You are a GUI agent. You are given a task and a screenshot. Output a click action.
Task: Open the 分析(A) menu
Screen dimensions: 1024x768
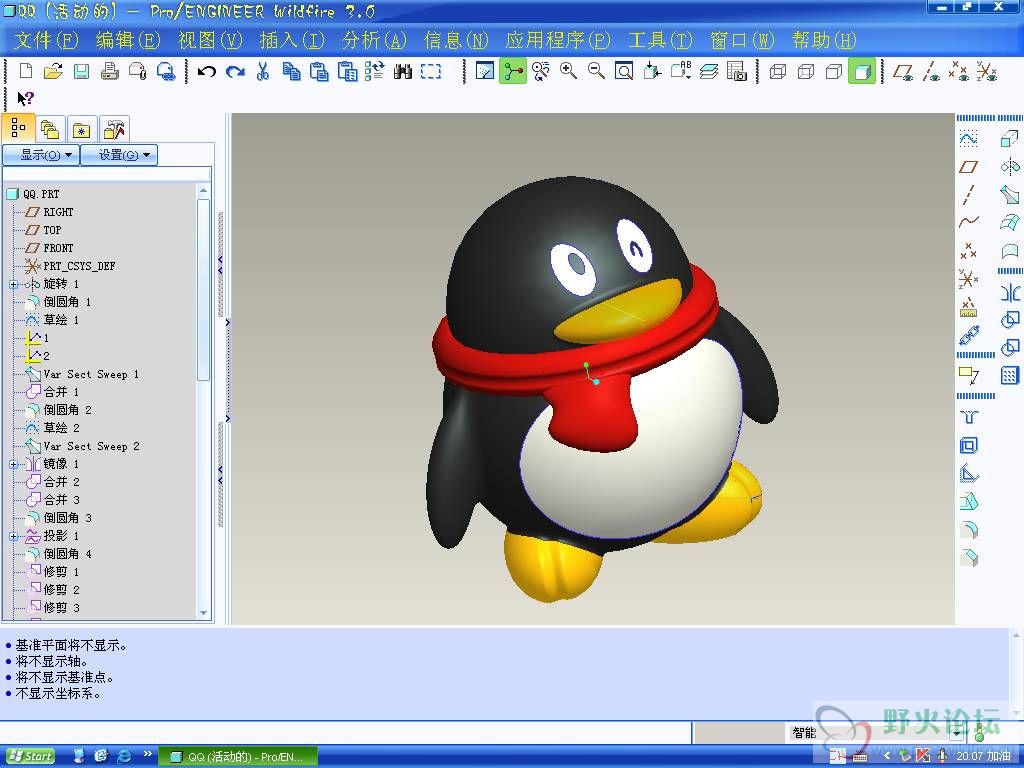pyautogui.click(x=374, y=40)
